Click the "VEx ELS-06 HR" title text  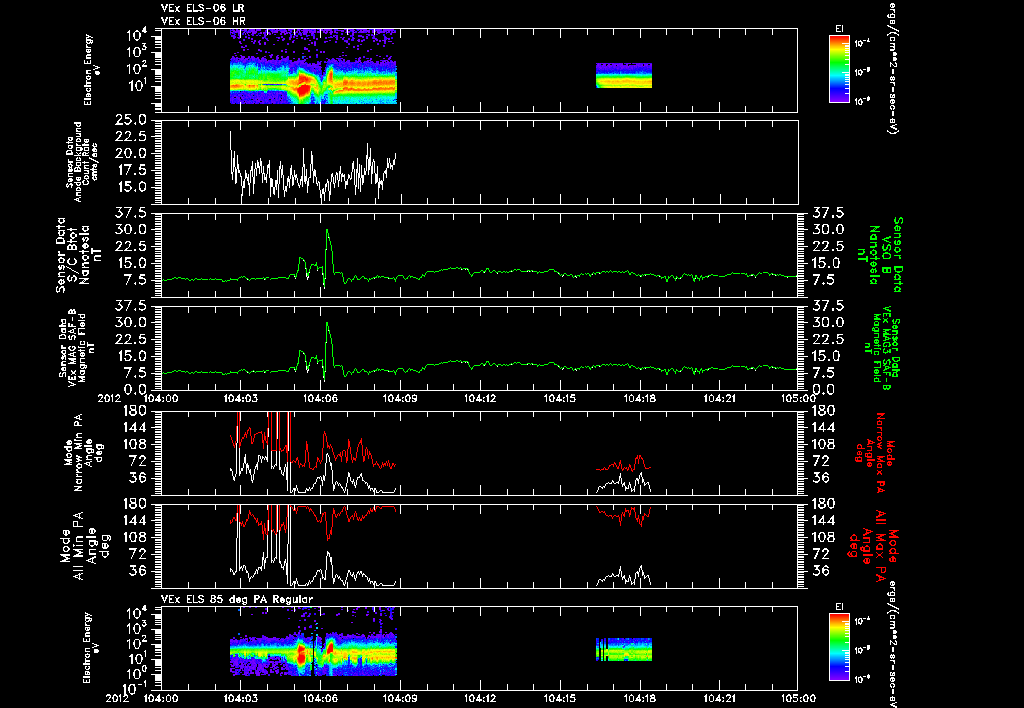pos(202,21)
